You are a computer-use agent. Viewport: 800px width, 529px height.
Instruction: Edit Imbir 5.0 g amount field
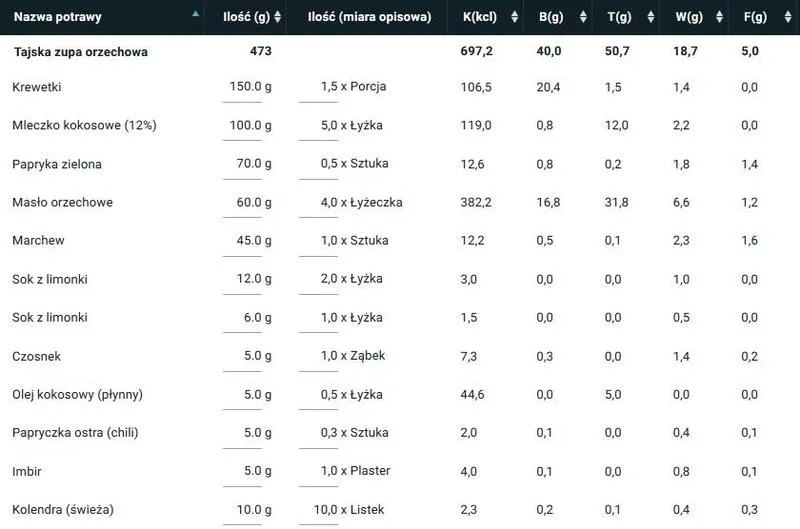(x=243, y=471)
